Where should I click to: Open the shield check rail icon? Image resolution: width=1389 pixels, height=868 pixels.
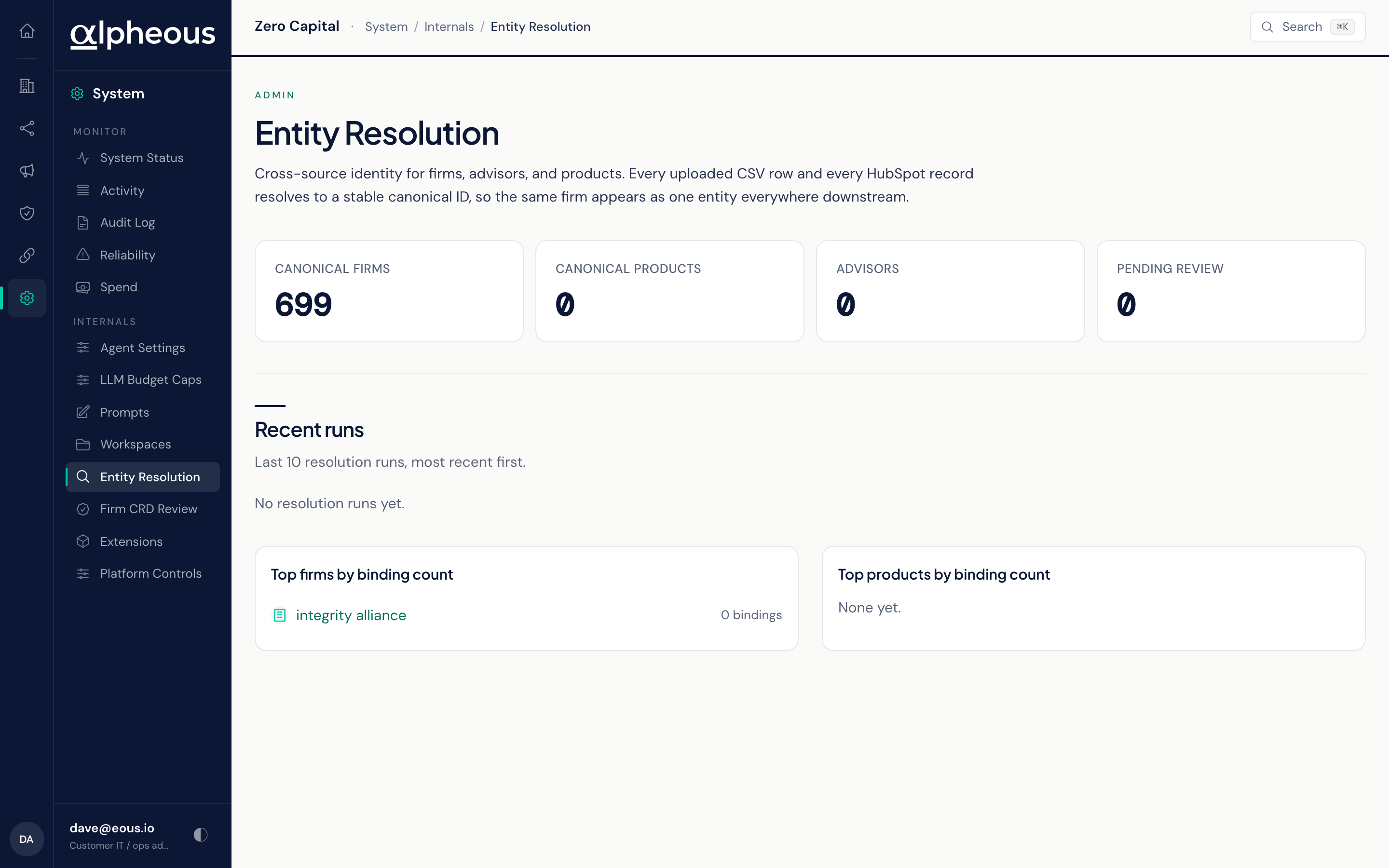27,213
